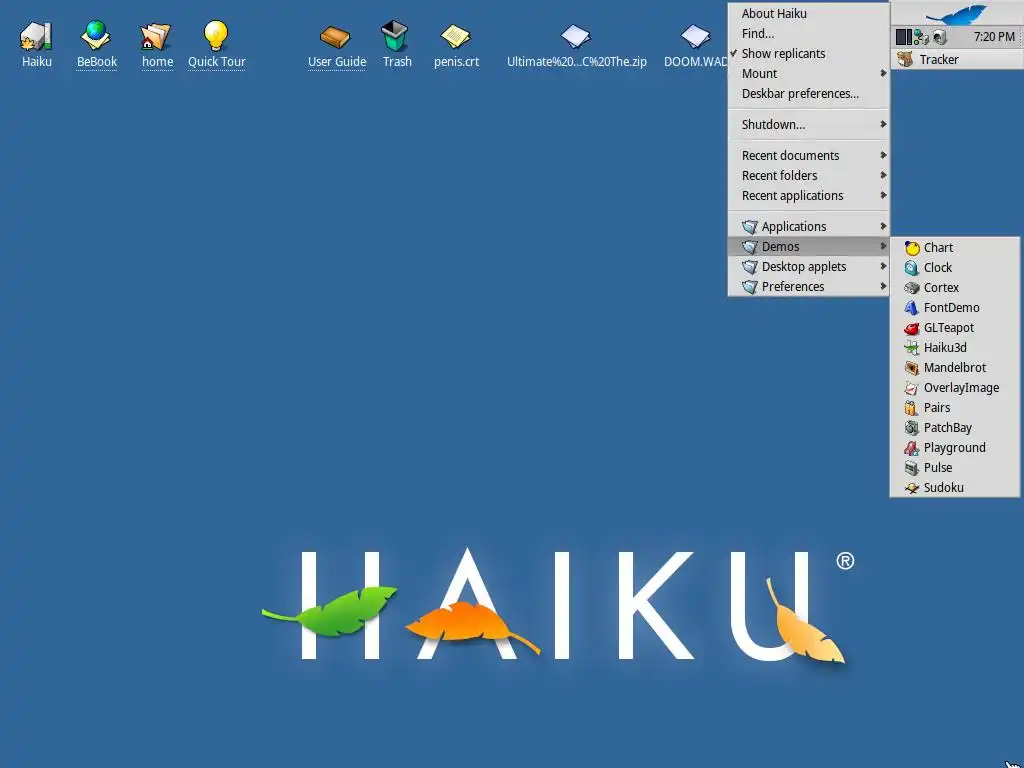The width and height of the screenshot is (1024, 768).
Task: Open PatchBay demo
Action: point(955,428)
